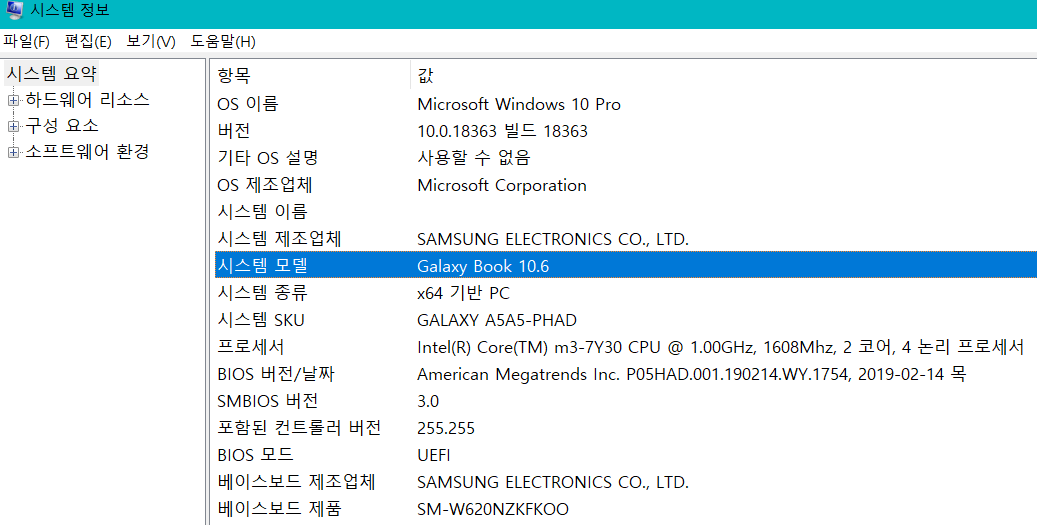1037x525 pixels.
Task: Click the GALAXY A5A5-PHAD value
Action: point(497,320)
